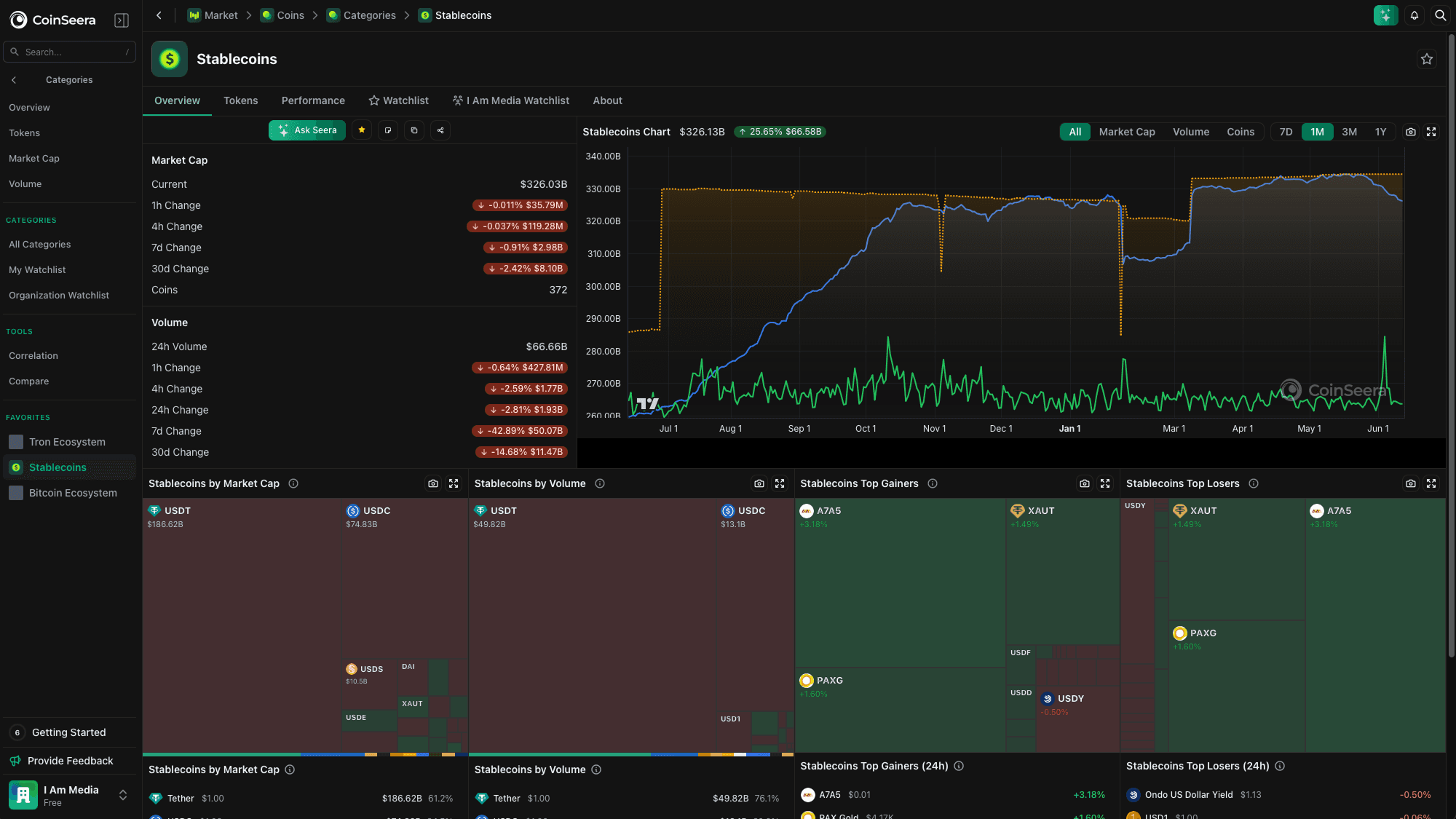Expand Stablecoins by Volume treemap
Viewport: 1456px width, 819px height.
780,483
